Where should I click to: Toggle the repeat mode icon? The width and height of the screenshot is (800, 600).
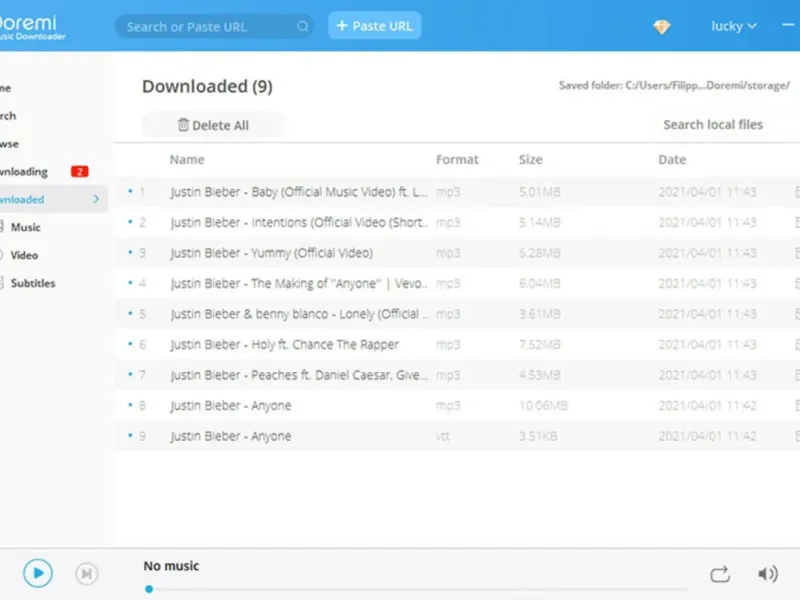click(720, 574)
